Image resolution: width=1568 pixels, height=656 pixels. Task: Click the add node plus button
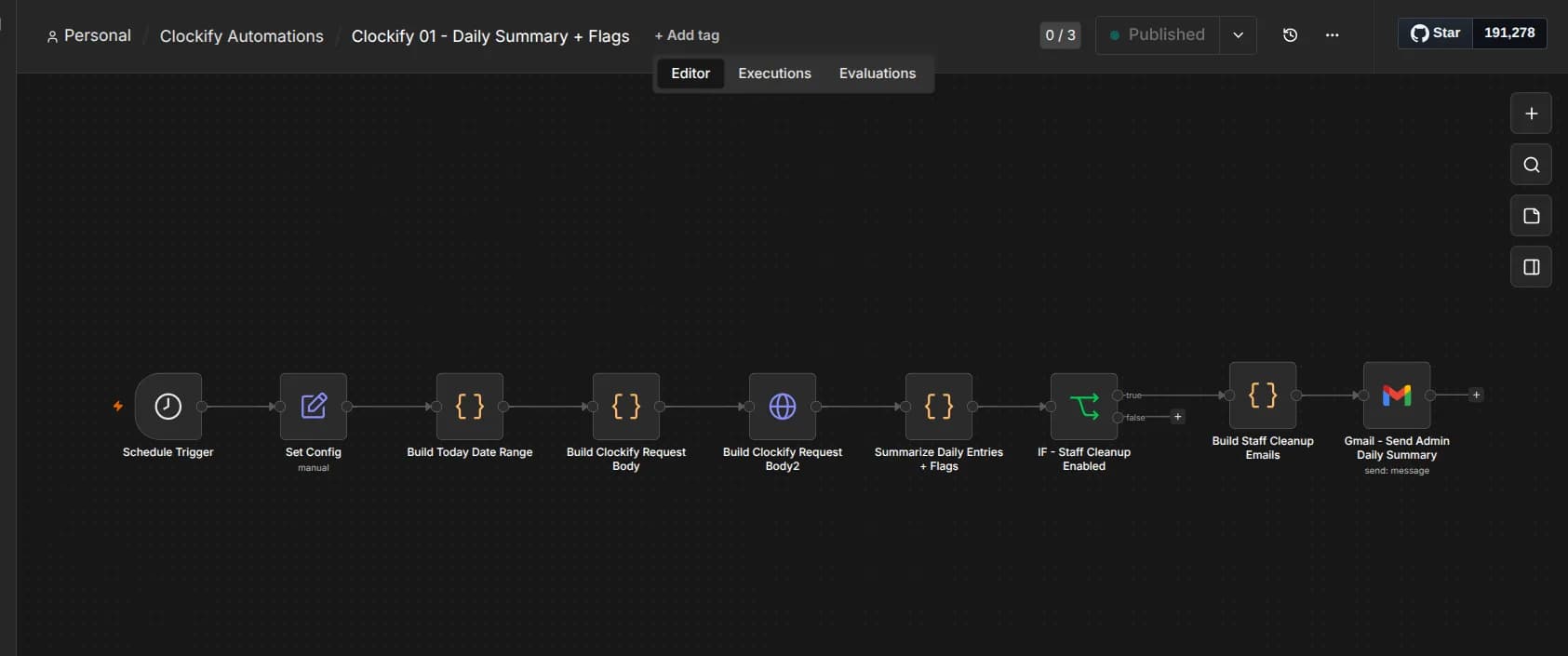[x=1531, y=114]
